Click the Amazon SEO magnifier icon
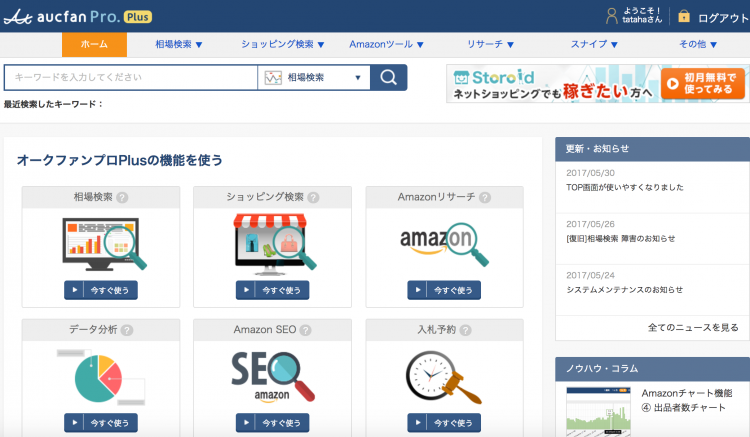The image size is (750, 437). pos(272,376)
